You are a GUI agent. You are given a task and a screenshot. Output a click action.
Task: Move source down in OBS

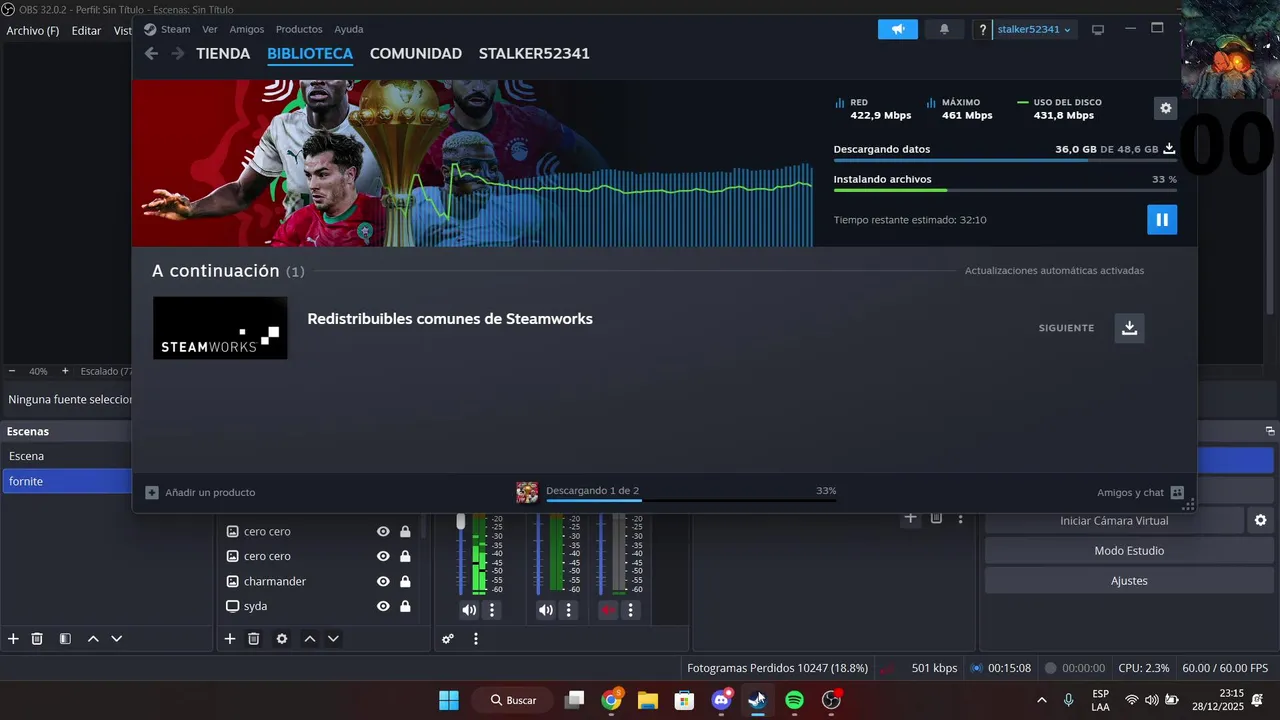333,638
